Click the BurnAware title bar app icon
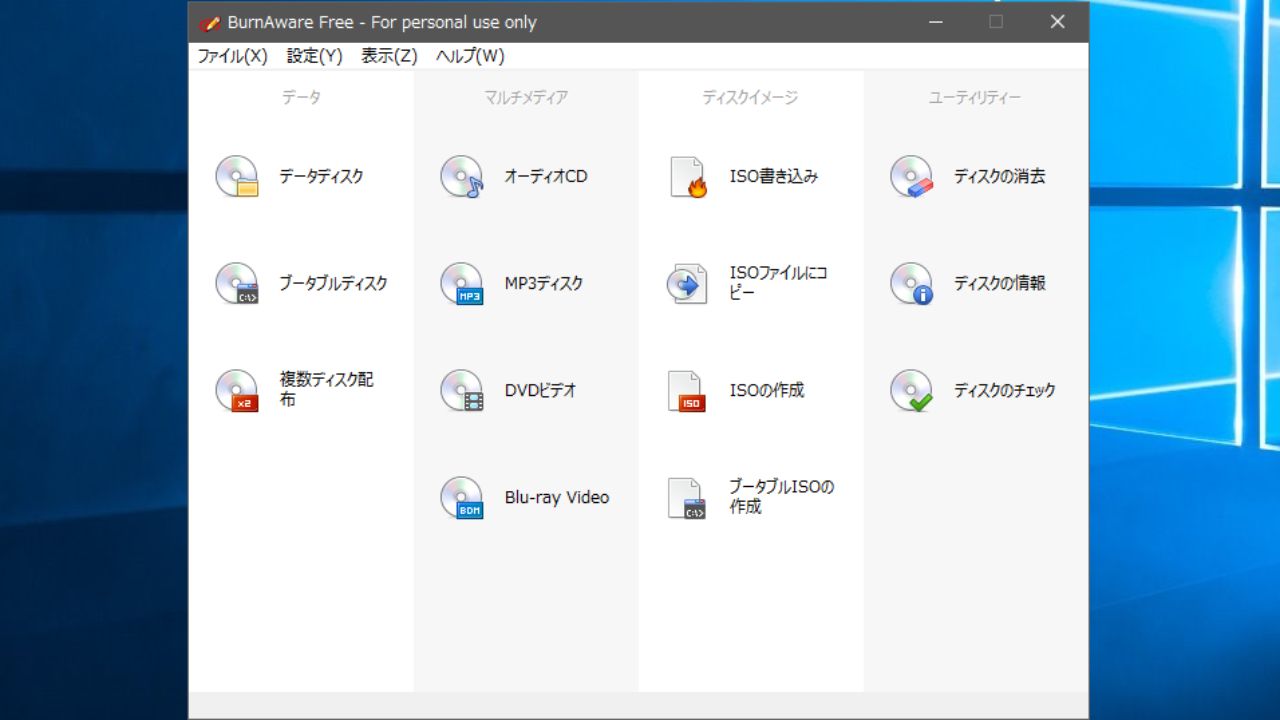Screen dimensions: 1280x720 click(209, 22)
